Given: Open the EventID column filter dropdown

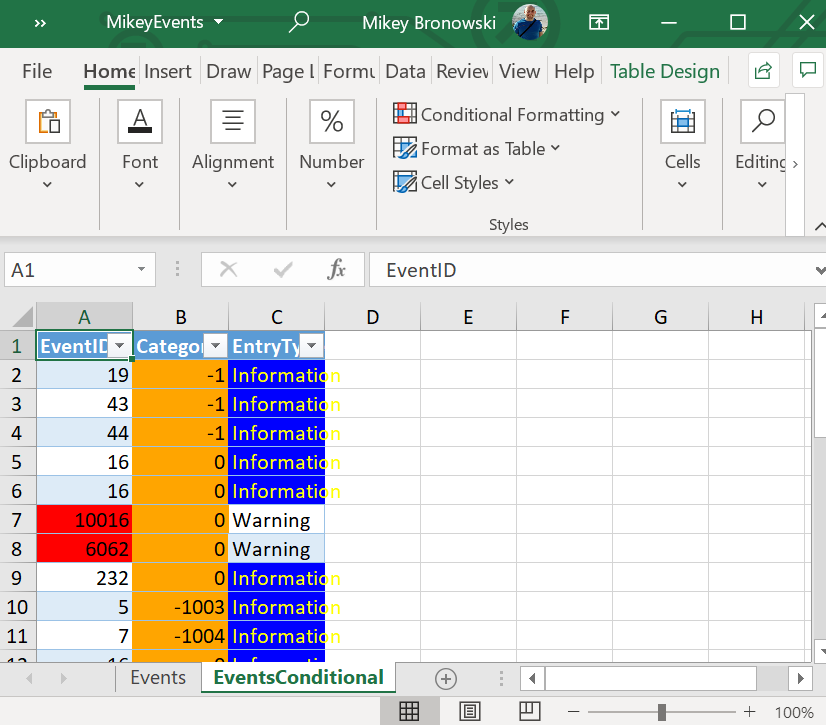Looking at the screenshot, I should coord(120,346).
